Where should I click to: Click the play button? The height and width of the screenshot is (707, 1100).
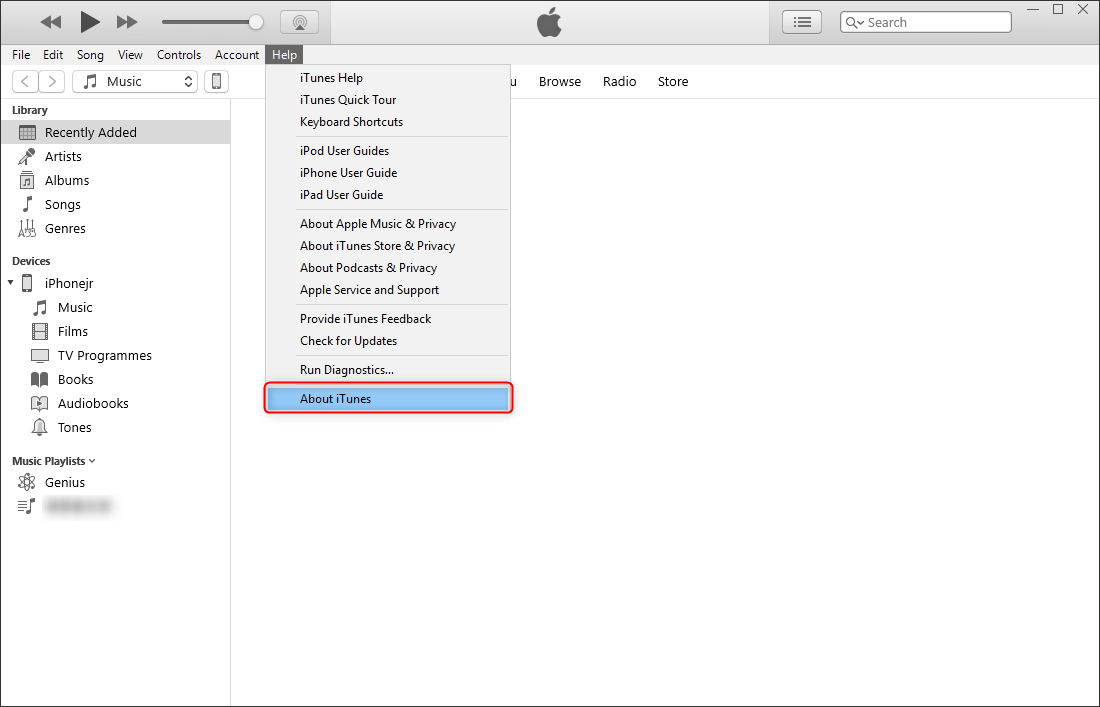point(89,22)
